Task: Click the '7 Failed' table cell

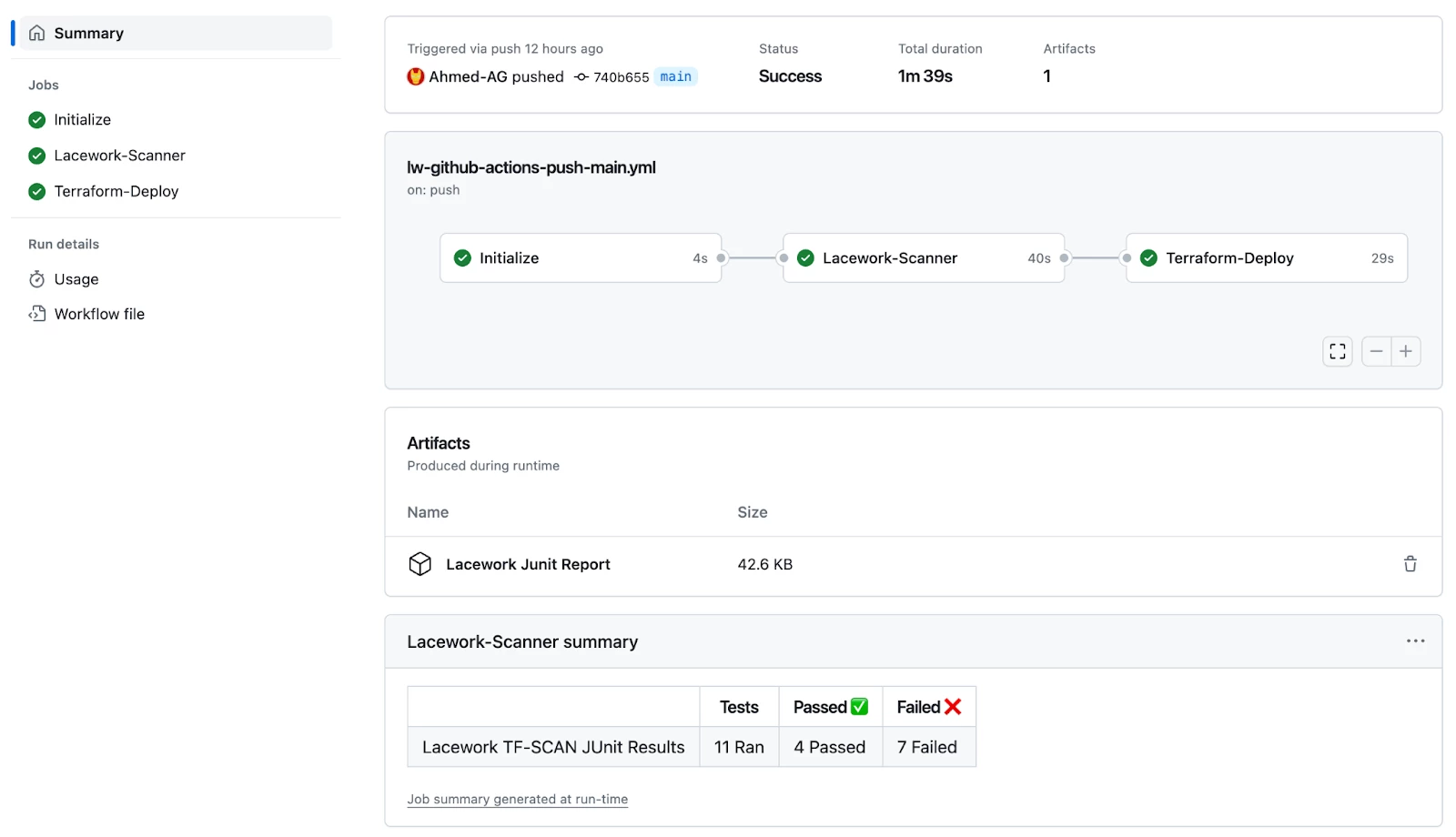Action: click(x=928, y=747)
